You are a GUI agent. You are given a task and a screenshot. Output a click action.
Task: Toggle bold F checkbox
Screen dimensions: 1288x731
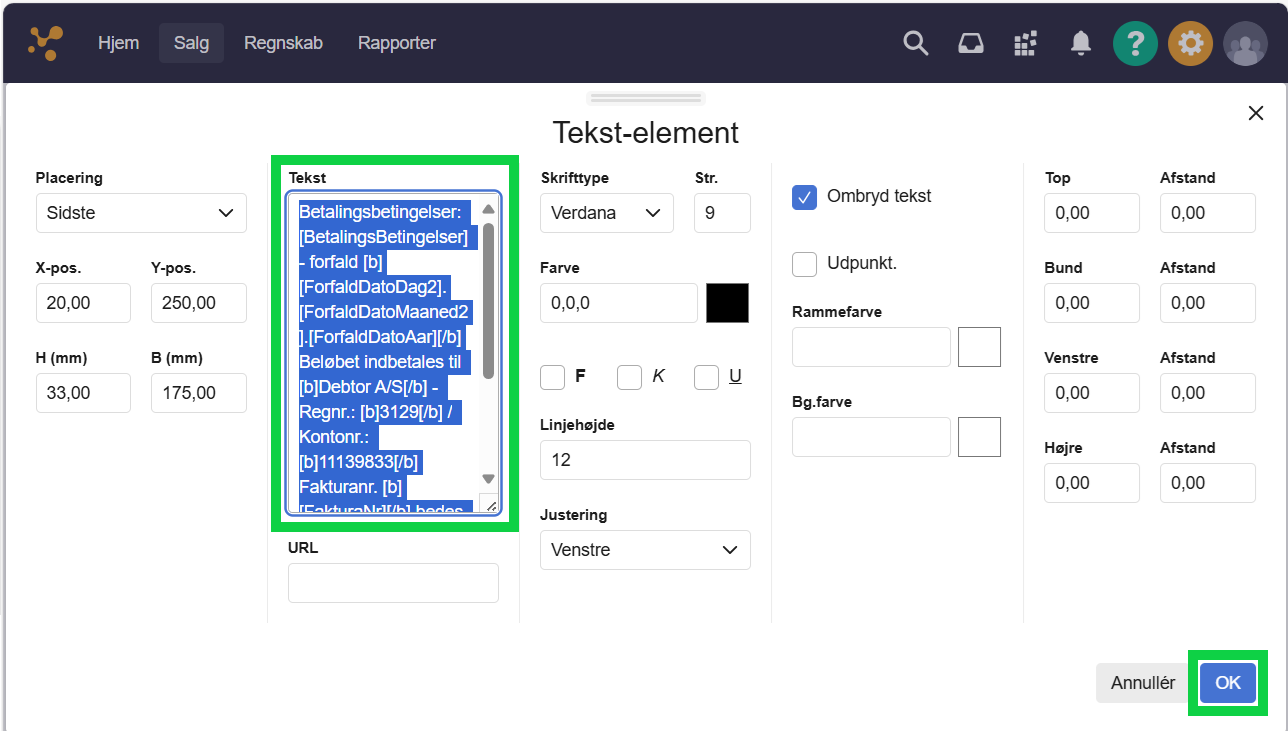552,377
